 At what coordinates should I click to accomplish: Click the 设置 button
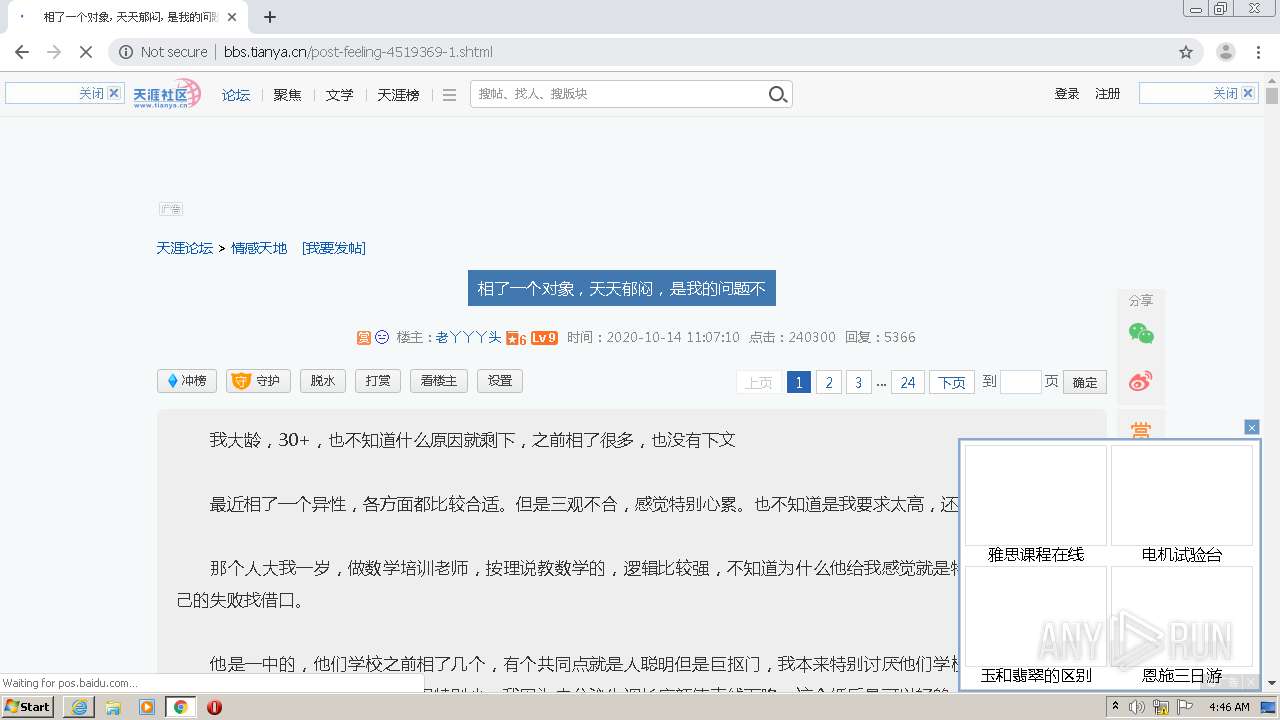(x=500, y=381)
